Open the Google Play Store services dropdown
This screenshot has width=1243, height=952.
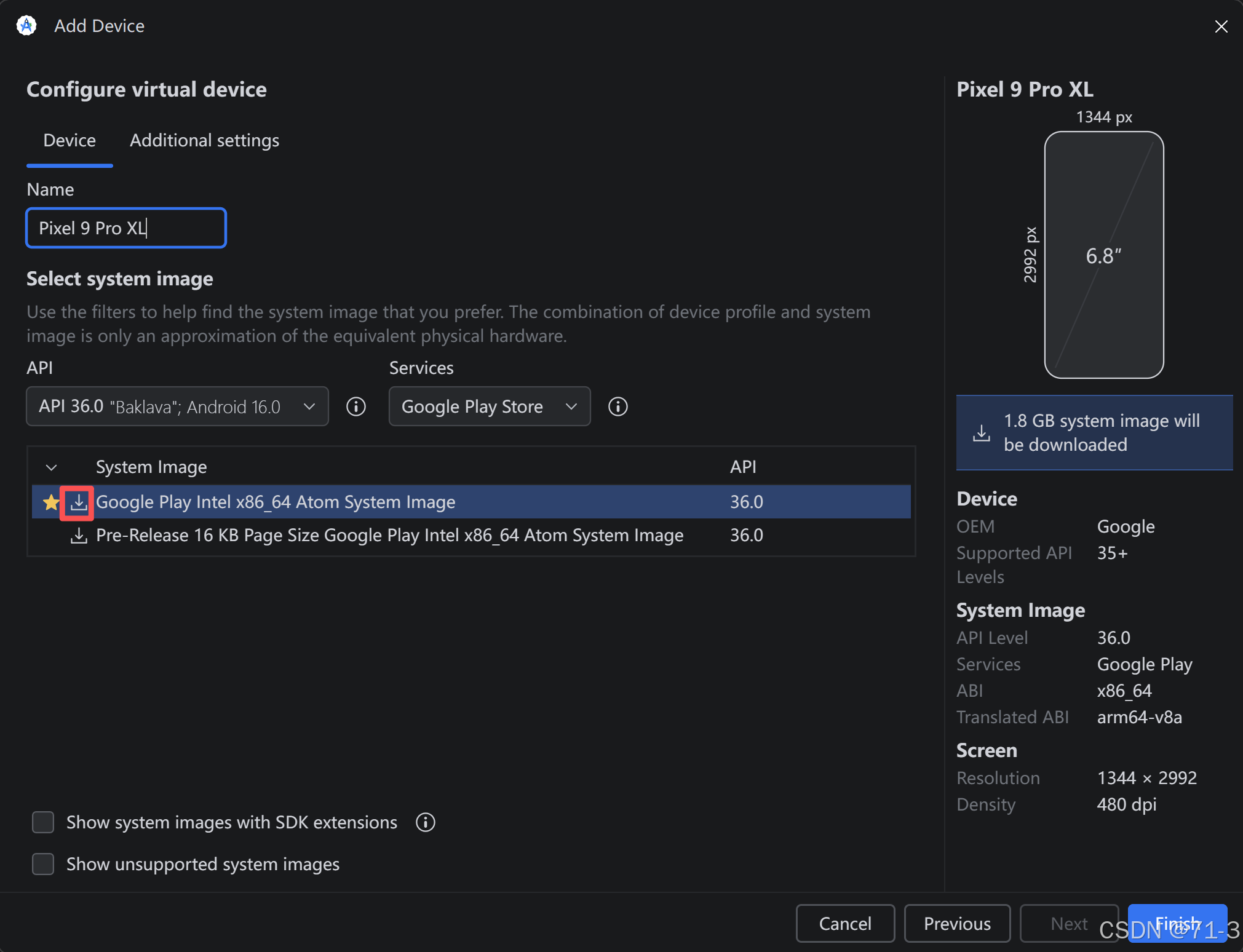pyautogui.click(x=489, y=407)
